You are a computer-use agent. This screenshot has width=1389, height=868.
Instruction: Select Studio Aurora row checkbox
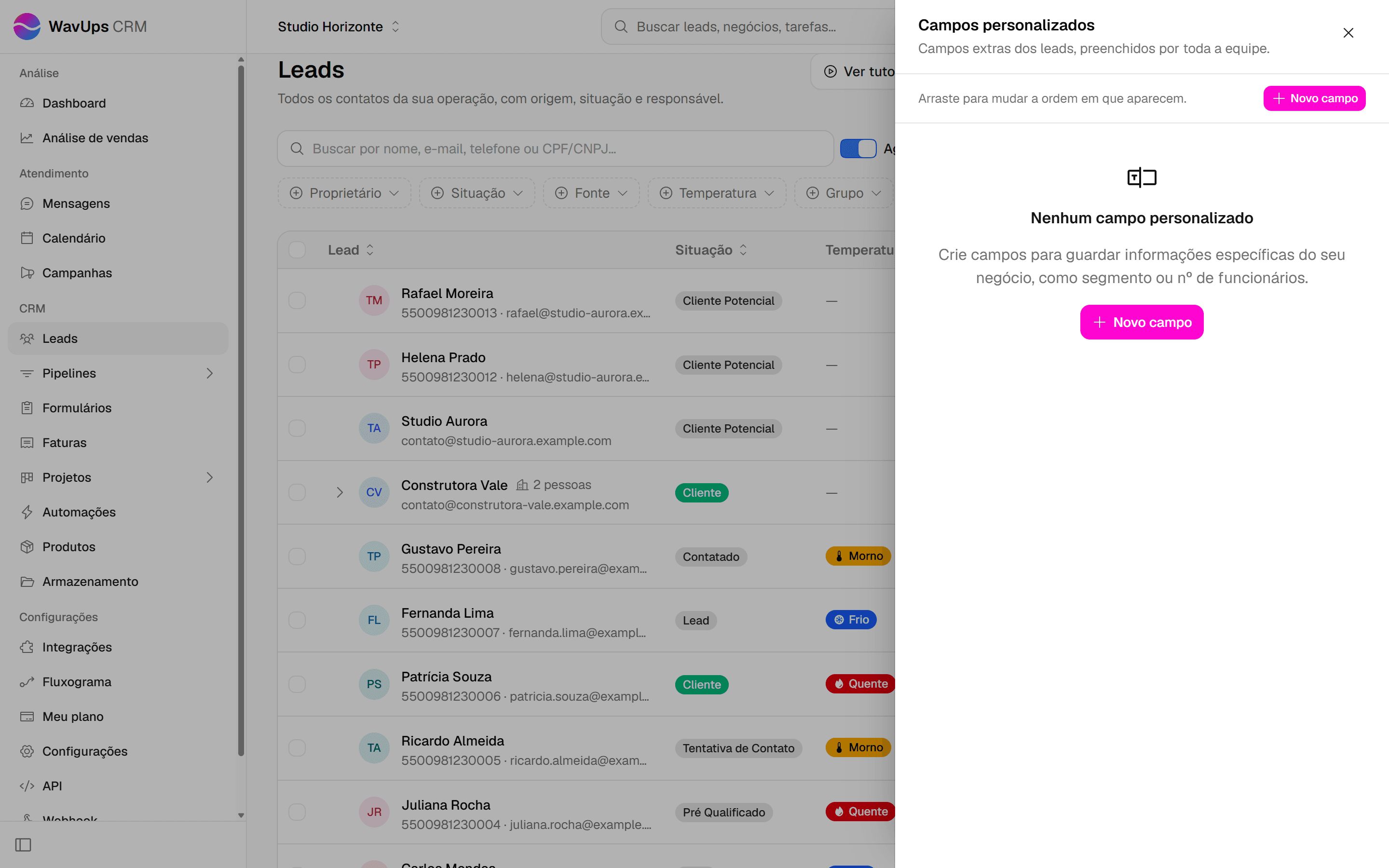point(297,428)
